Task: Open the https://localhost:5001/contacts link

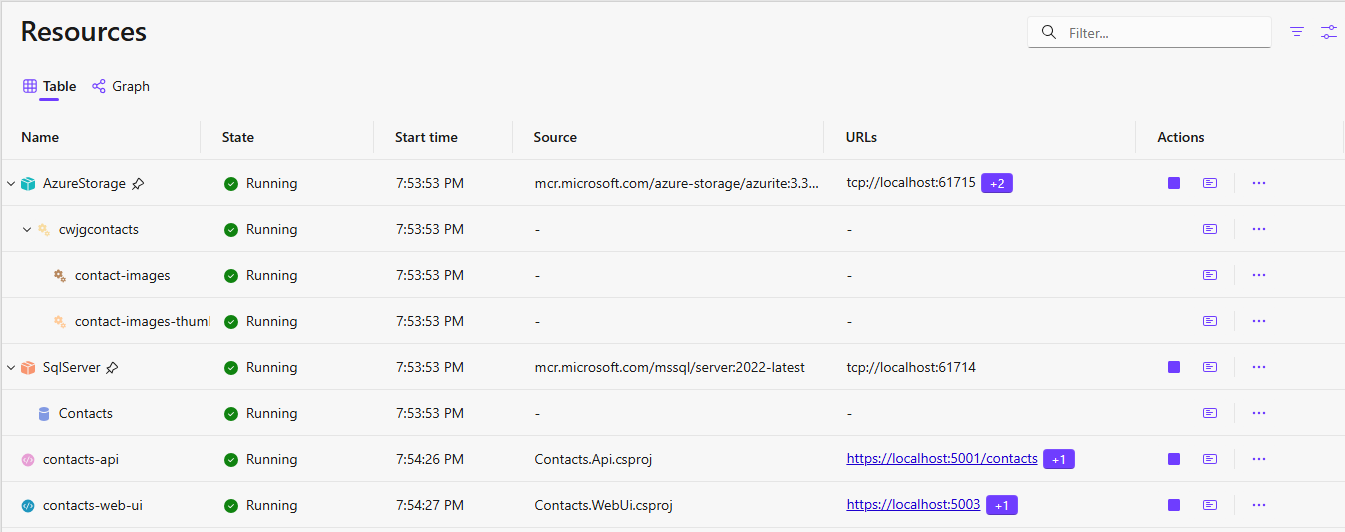Action: 942,458
